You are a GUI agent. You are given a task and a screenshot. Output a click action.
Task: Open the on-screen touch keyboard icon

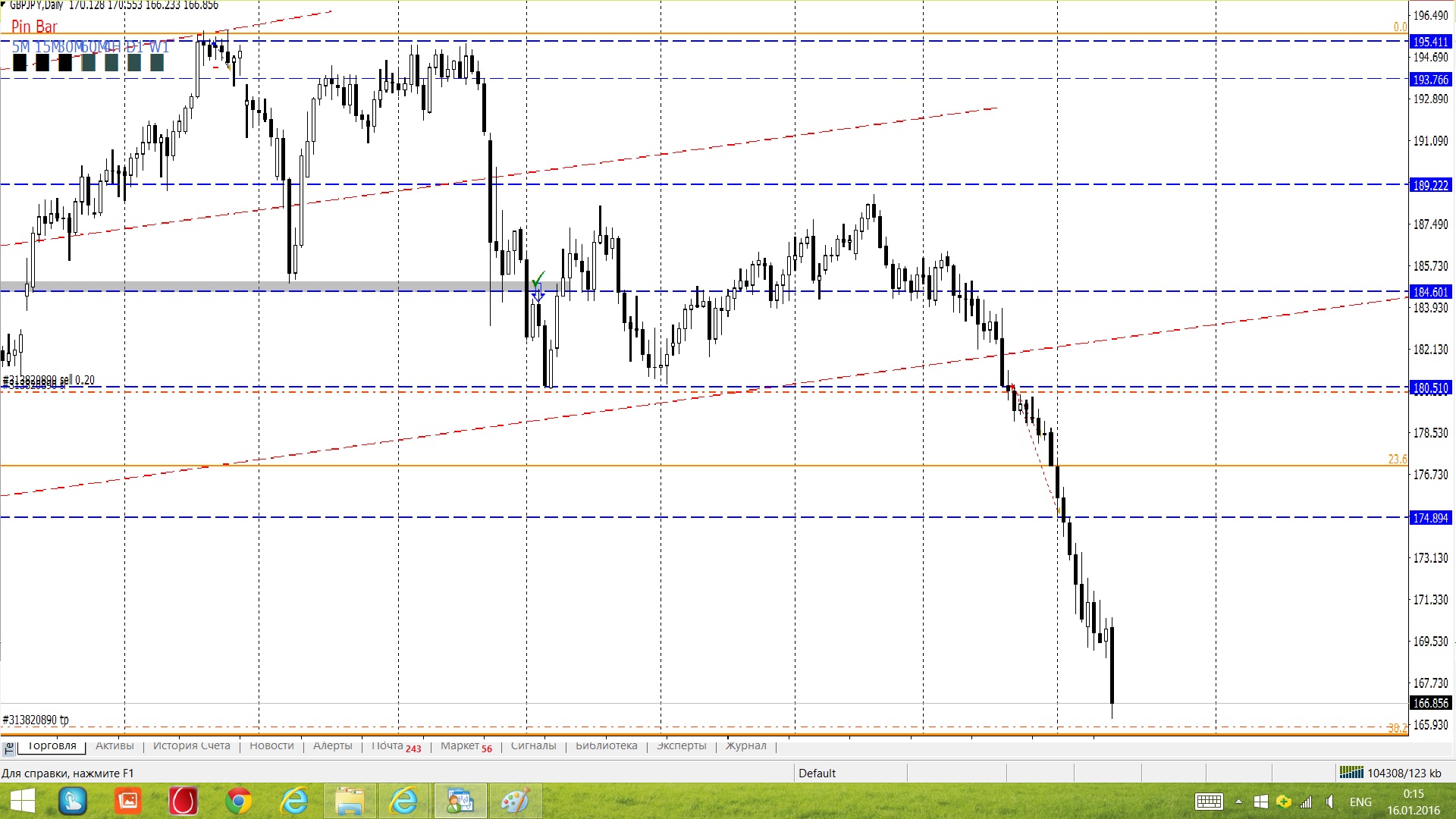coord(1209,802)
